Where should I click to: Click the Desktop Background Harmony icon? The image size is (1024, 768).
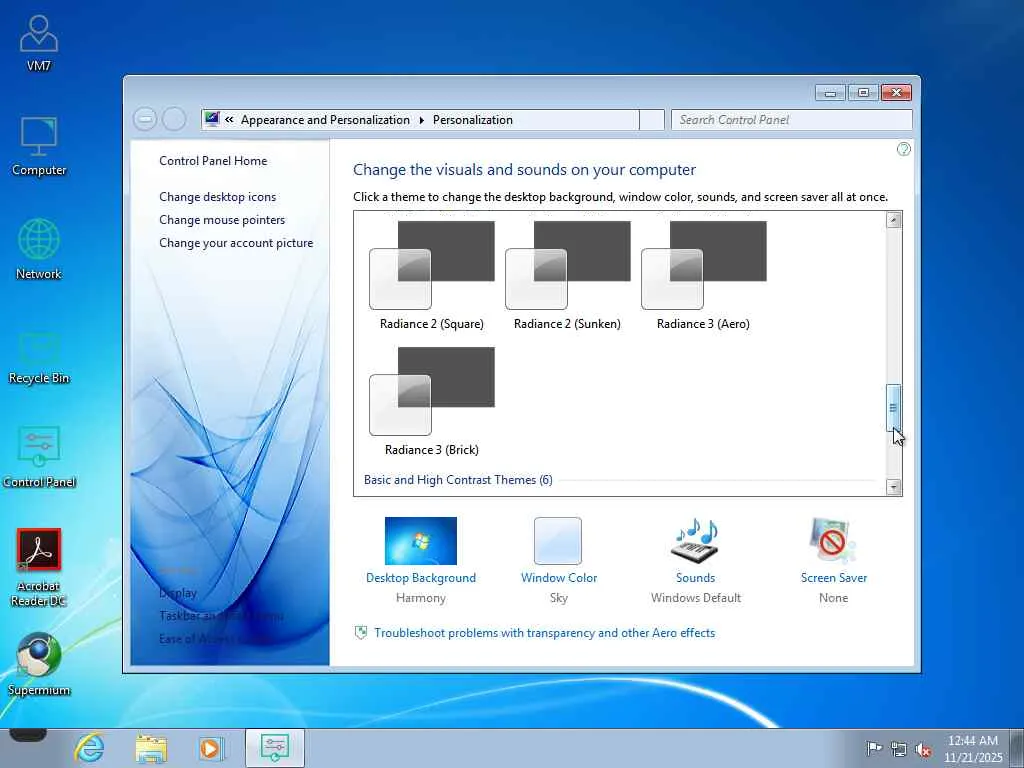point(421,541)
